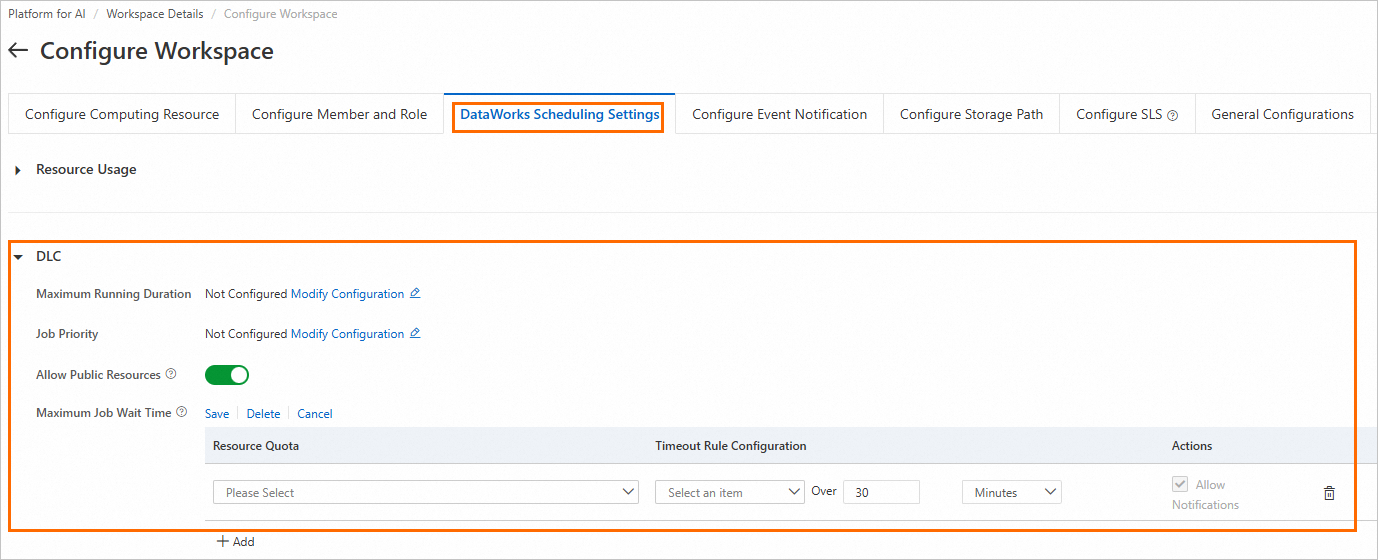Screen dimensions: 1378x560
Task: Select DataWorks Scheduling Settings tab
Action: [x=560, y=114]
